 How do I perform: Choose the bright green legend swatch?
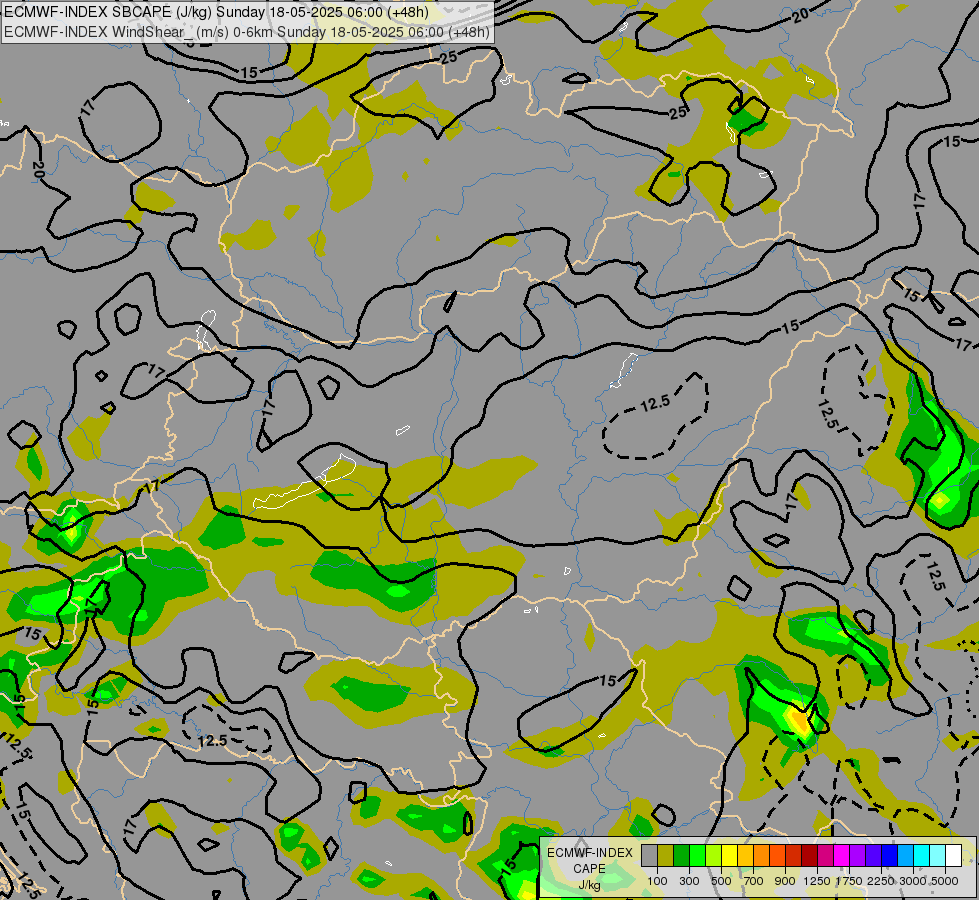697,856
